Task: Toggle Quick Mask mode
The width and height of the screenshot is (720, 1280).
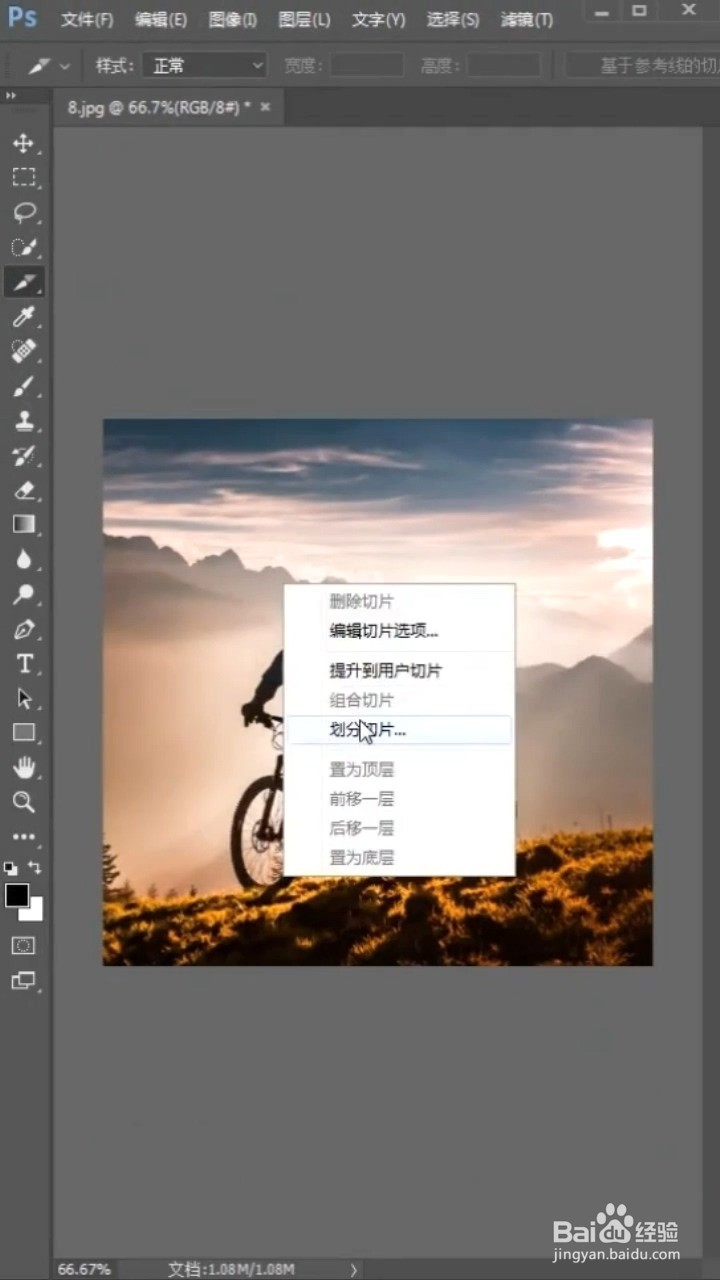Action: (x=23, y=945)
